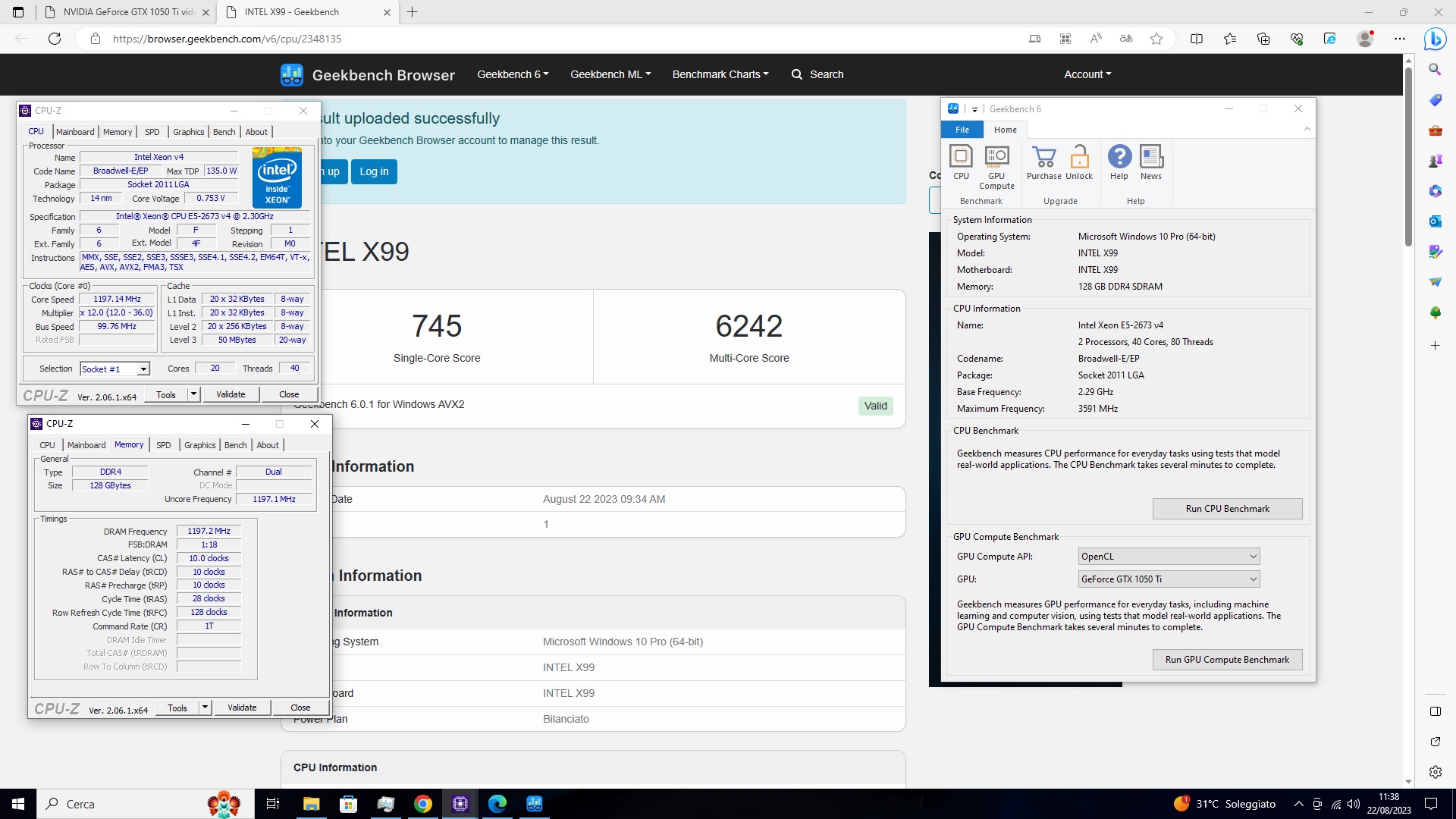The height and width of the screenshot is (819, 1456).
Task: Open the Purchase cart icon in Geekbench 6
Action: pyautogui.click(x=1044, y=162)
